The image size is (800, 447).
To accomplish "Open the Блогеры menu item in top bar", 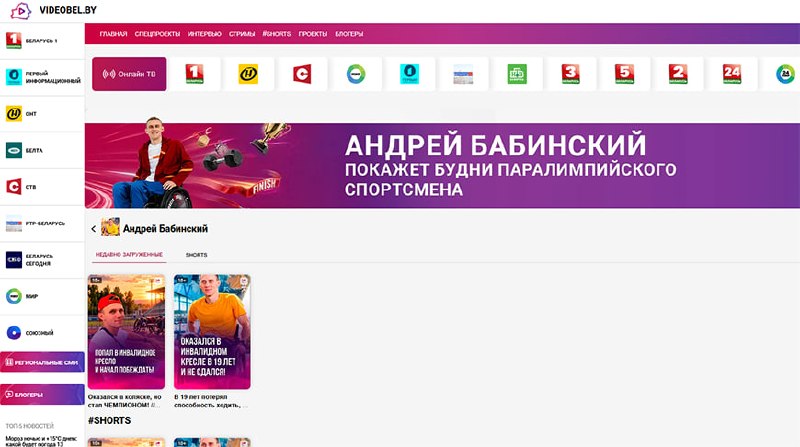I will (349, 34).
